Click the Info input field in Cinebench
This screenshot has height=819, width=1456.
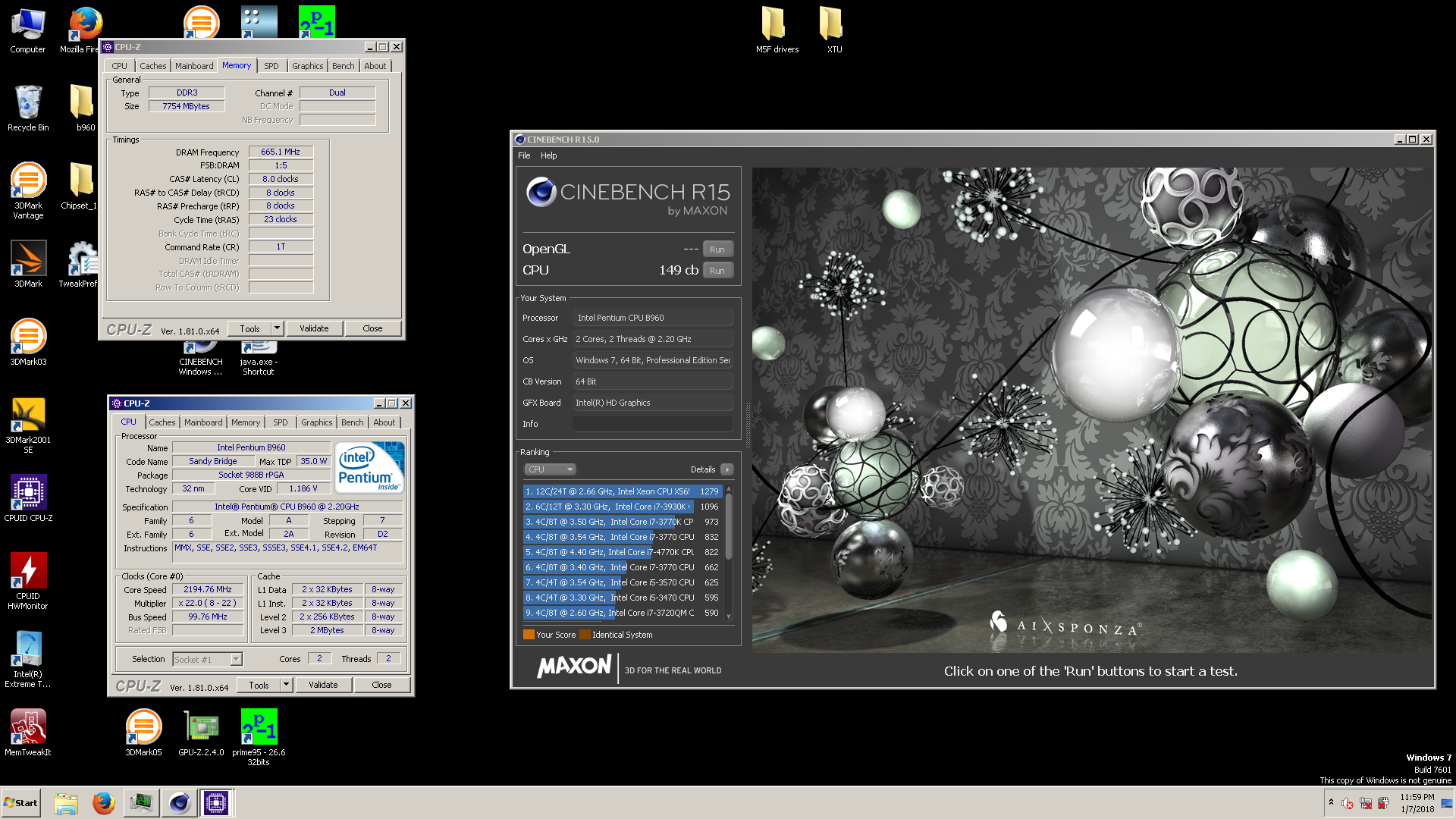click(x=652, y=424)
